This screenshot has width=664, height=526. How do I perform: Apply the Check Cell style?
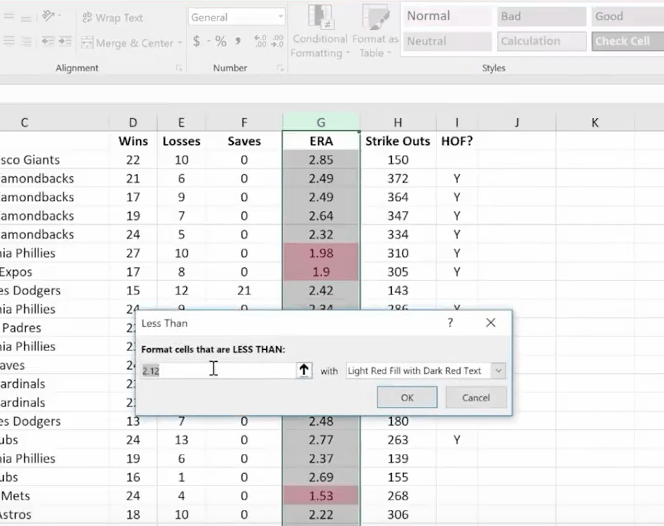(x=624, y=41)
